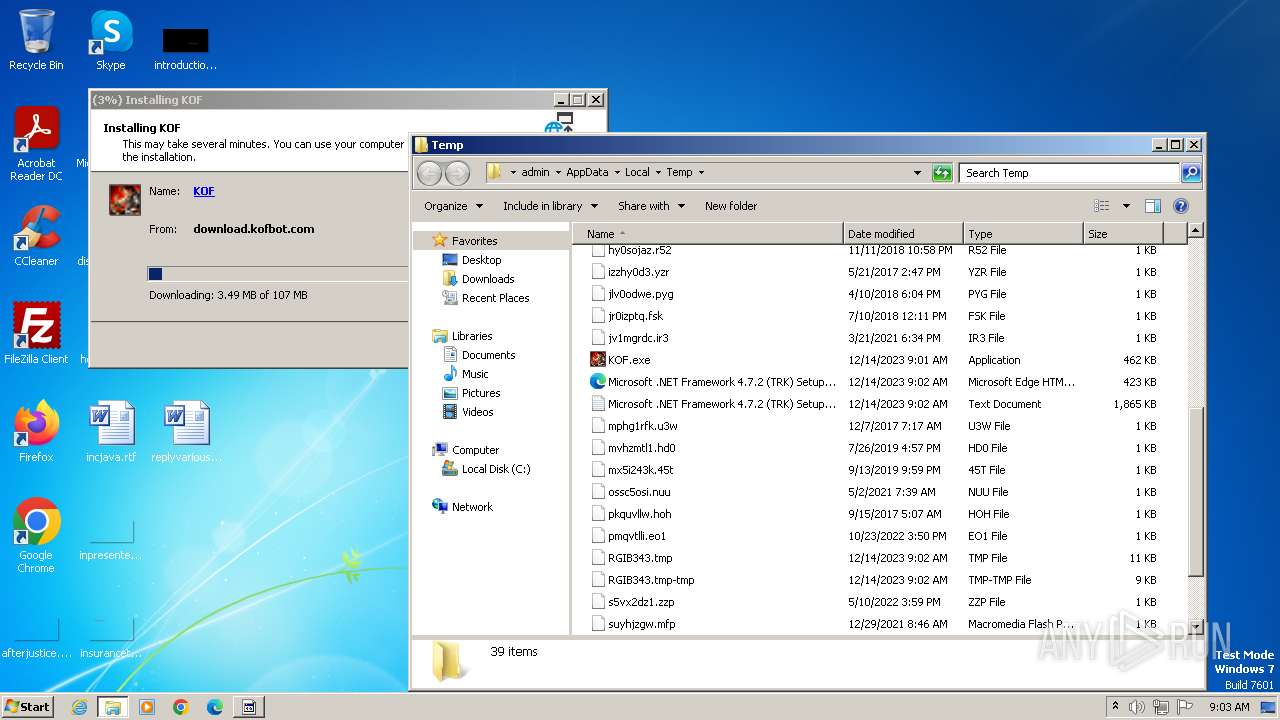Open Recycle Bin desktop icon
The height and width of the screenshot is (720, 1280).
tap(36, 40)
